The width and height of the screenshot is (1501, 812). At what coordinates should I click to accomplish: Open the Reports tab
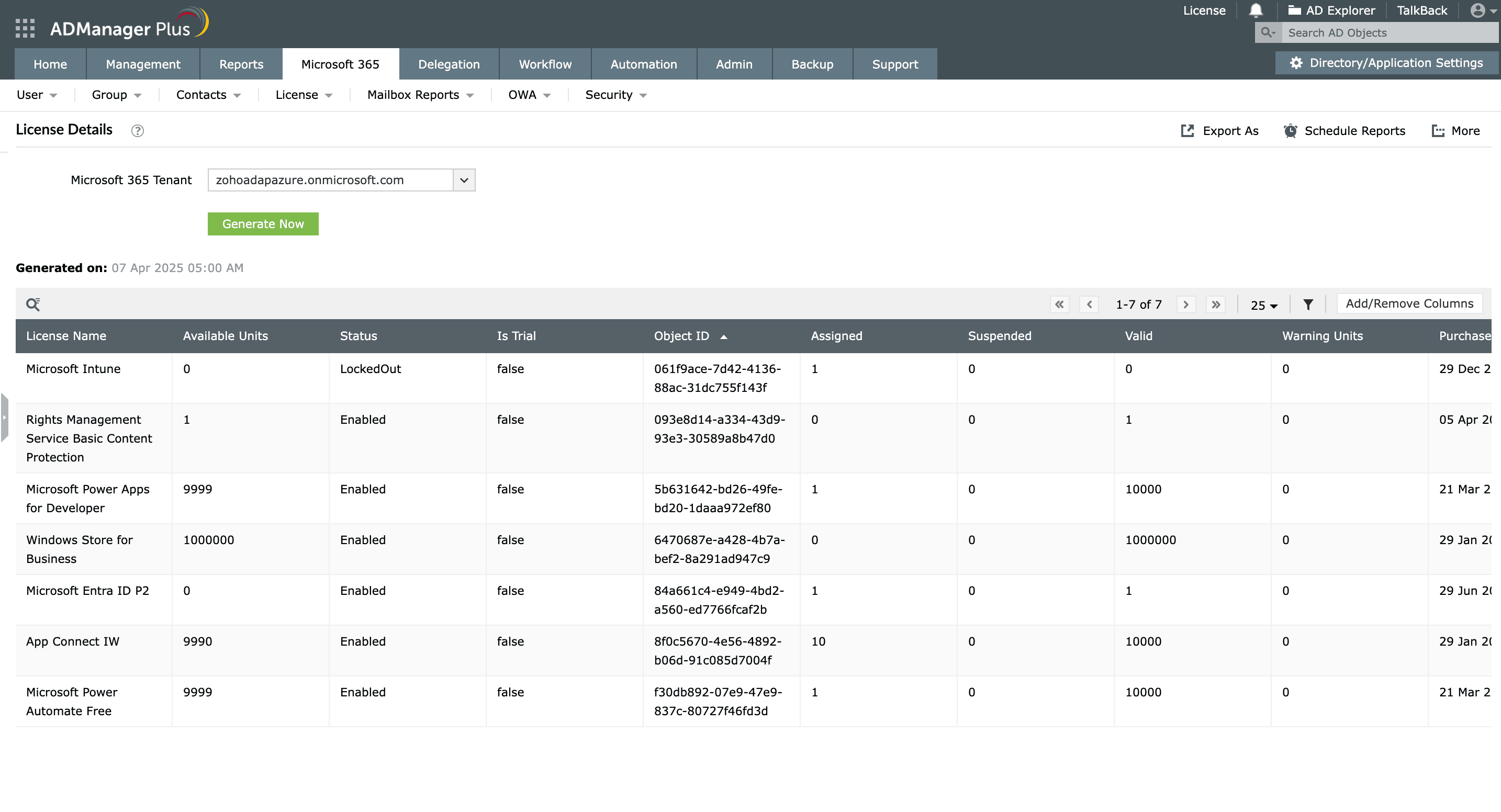coord(241,64)
